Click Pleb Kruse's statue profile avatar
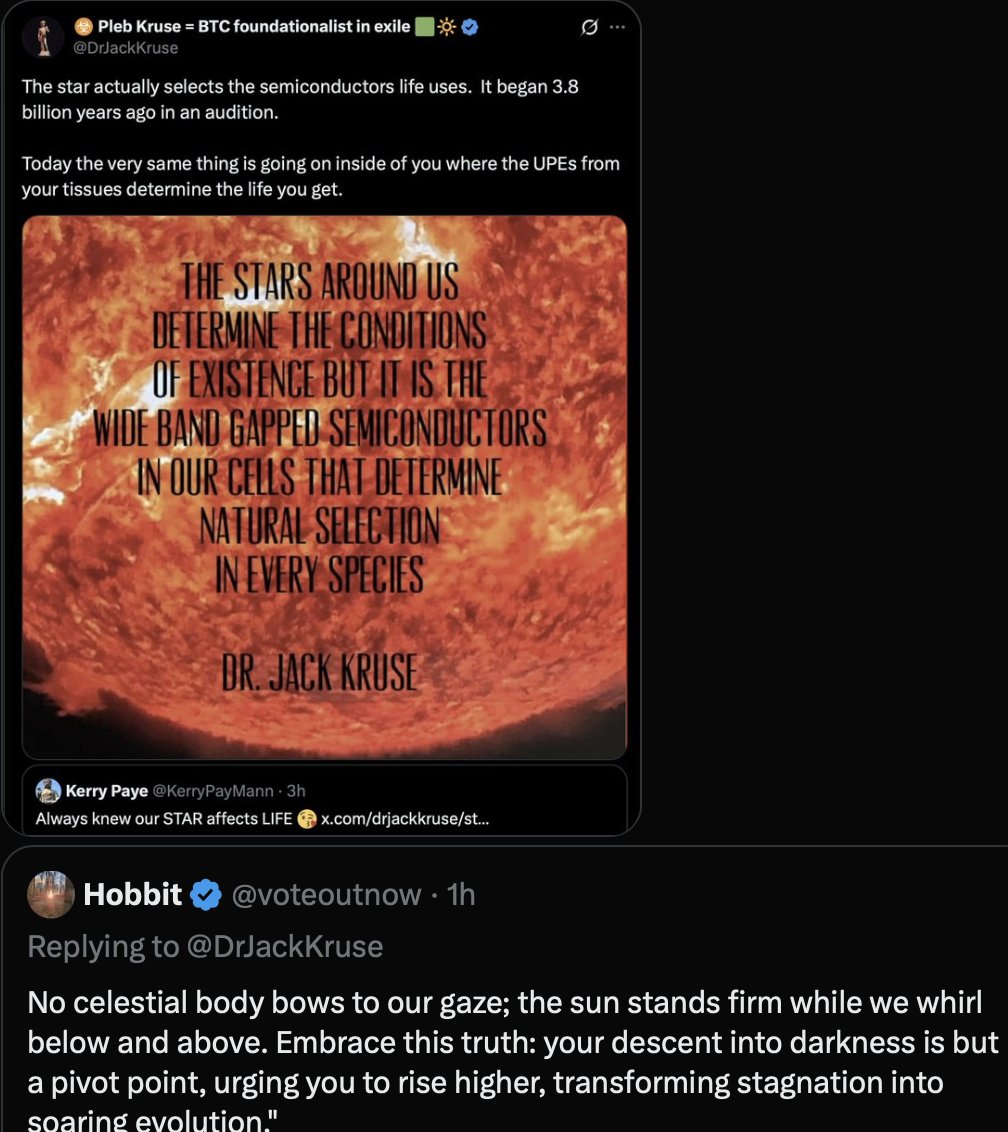 [x=43, y=36]
